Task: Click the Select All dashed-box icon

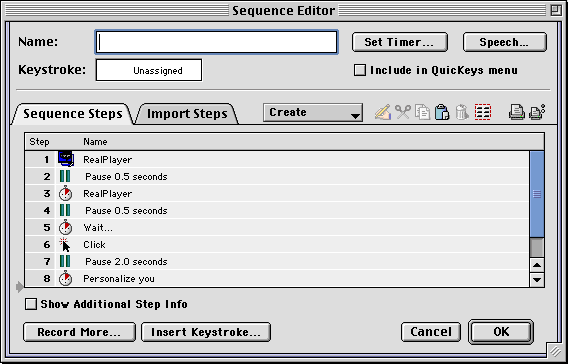Action: pos(483,112)
